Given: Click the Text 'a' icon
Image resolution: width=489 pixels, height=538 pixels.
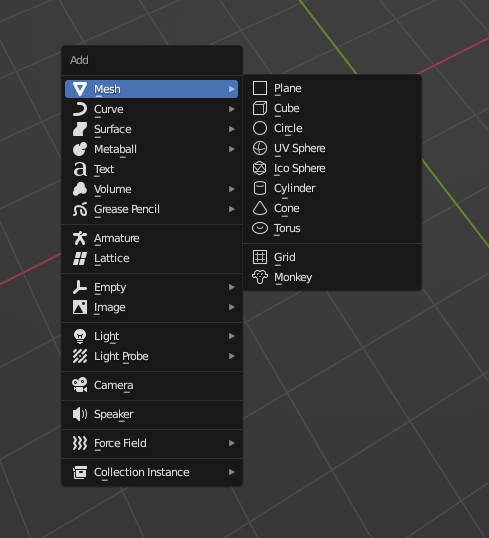Looking at the screenshot, I should [x=80, y=169].
